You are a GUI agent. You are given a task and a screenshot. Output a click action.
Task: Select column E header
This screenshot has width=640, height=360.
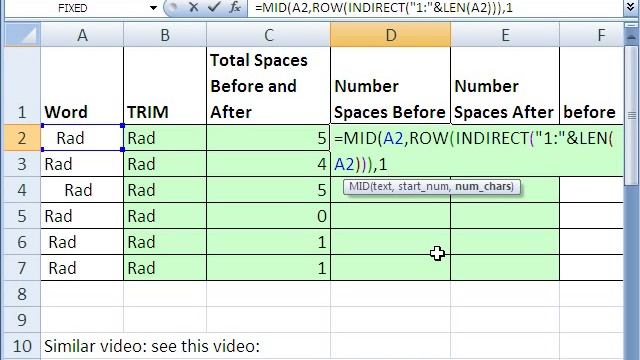coord(505,35)
